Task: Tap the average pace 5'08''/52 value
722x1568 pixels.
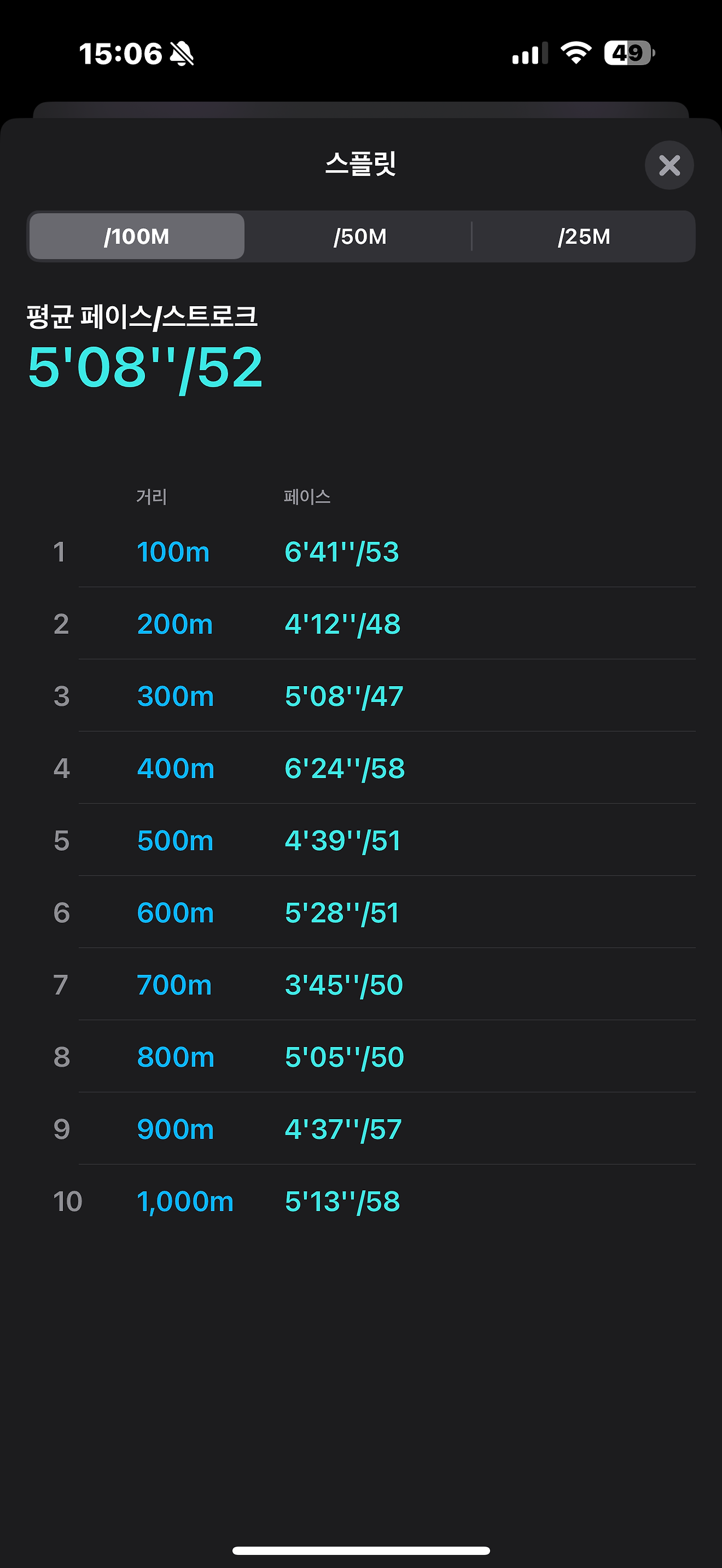Action: coord(146,367)
